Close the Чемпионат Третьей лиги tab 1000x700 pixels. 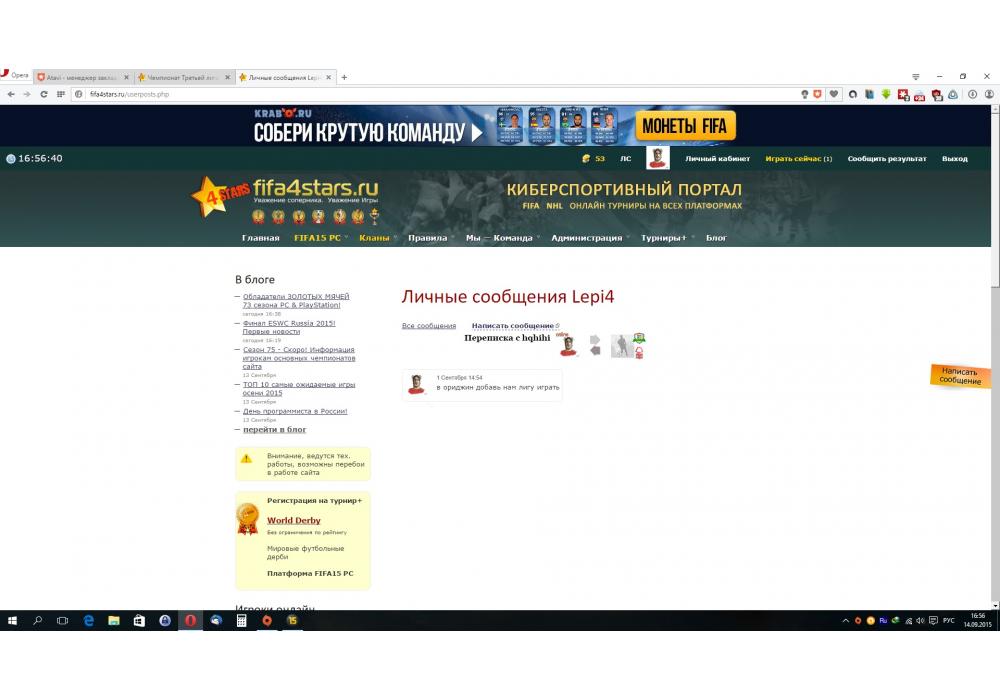point(227,77)
